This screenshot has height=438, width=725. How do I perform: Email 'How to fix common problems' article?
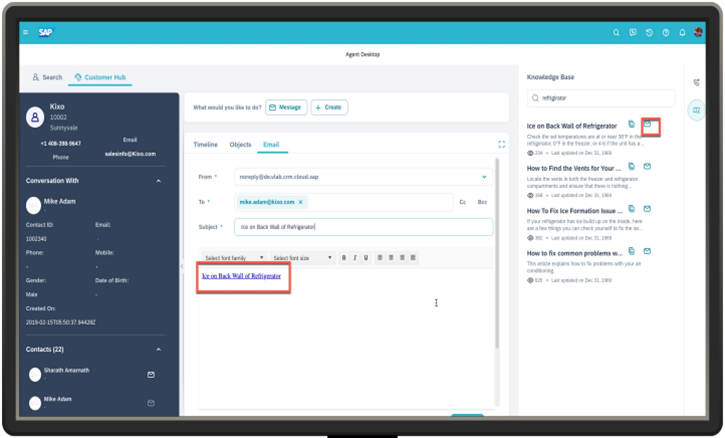tap(647, 251)
